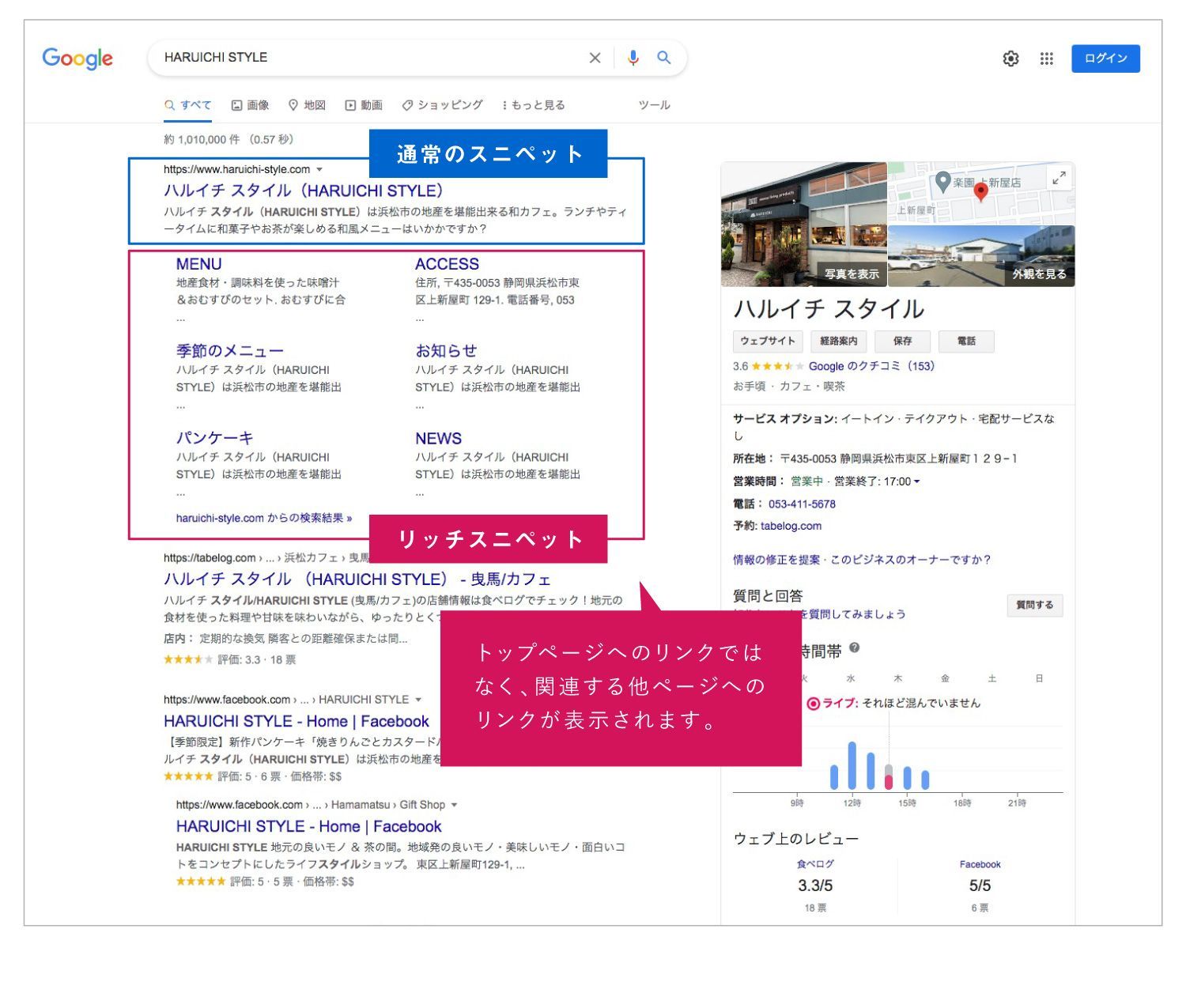Click the map thumbnail in the knowledge panel
1186x1008 pixels.
coord(981,193)
